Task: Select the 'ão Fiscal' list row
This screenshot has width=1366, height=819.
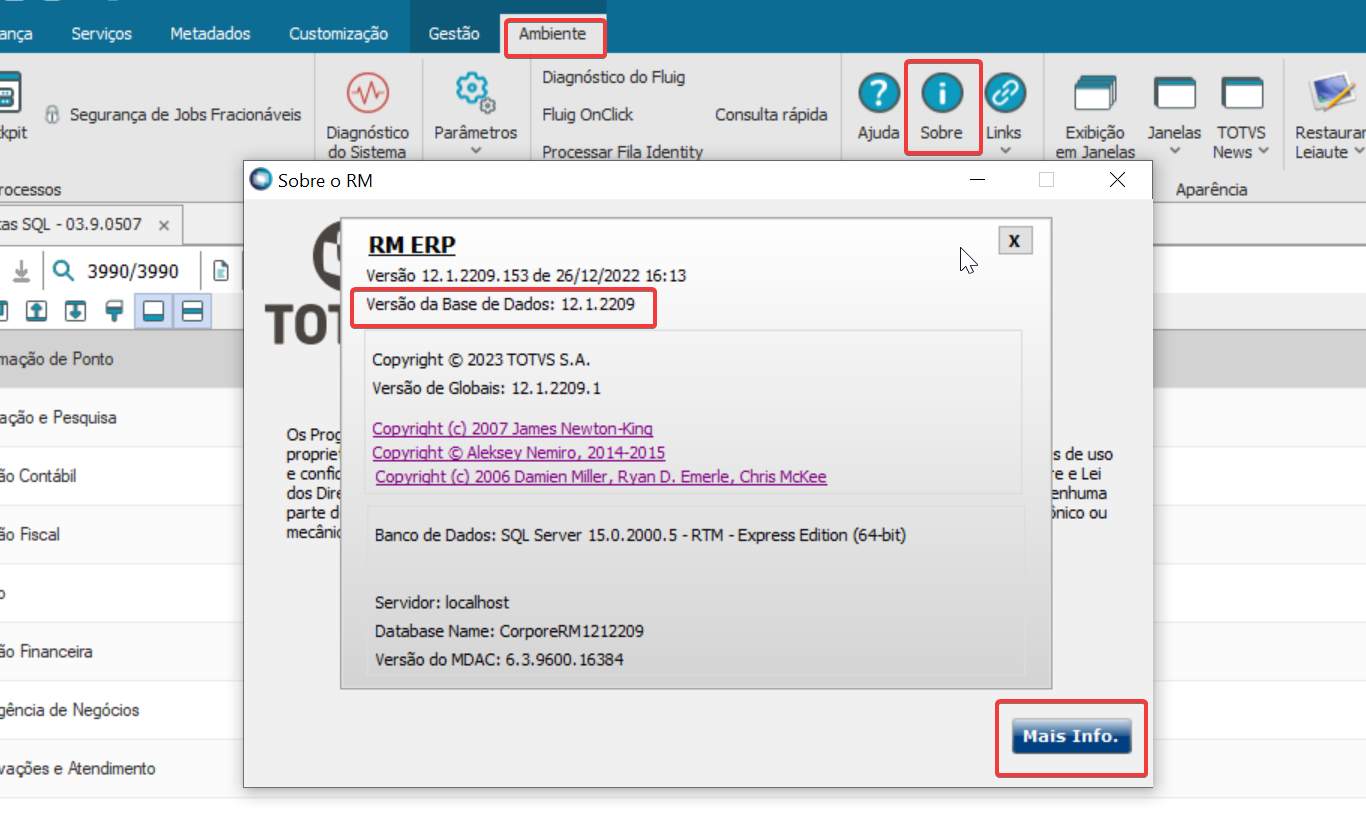Action: point(122,535)
